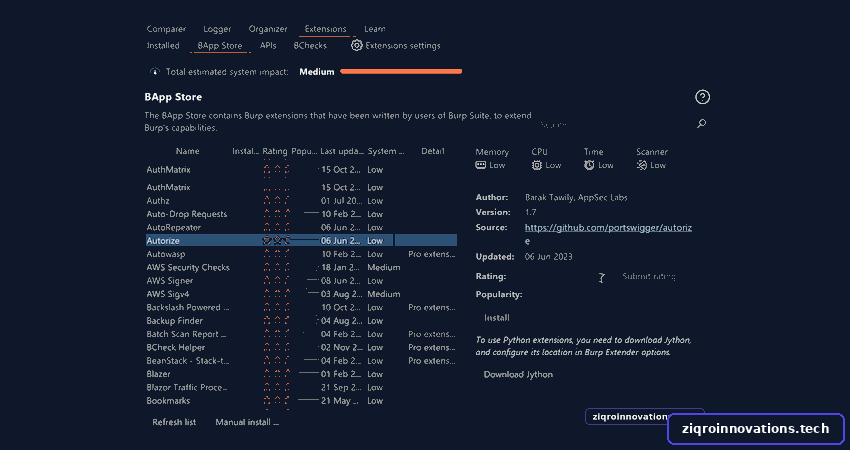
Task: Select the Extensions tab
Action: click(x=325, y=29)
